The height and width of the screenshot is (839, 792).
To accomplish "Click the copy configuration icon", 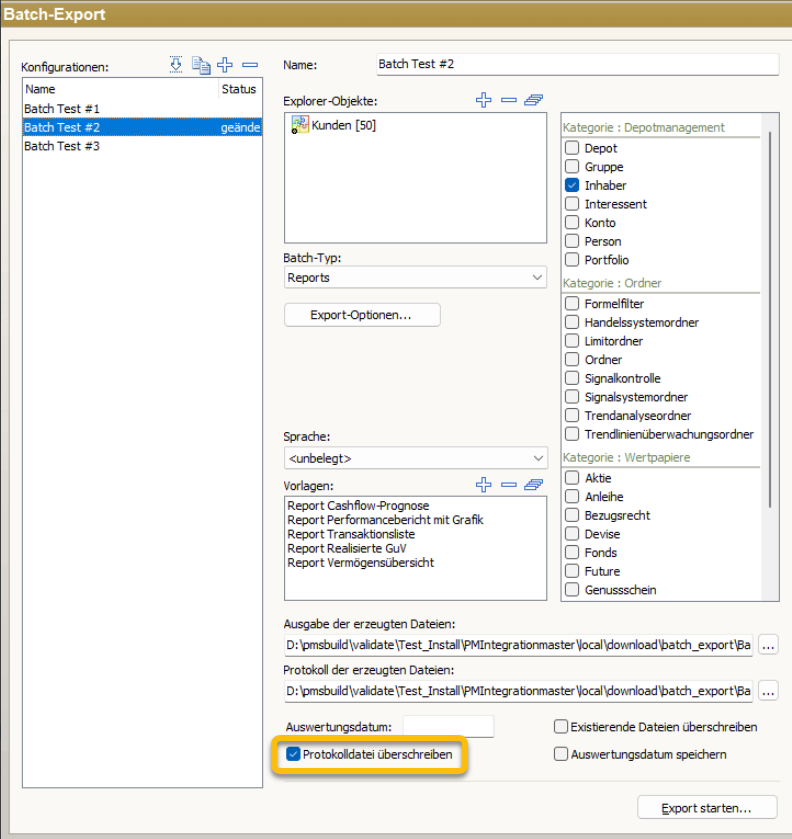I will pos(201,65).
